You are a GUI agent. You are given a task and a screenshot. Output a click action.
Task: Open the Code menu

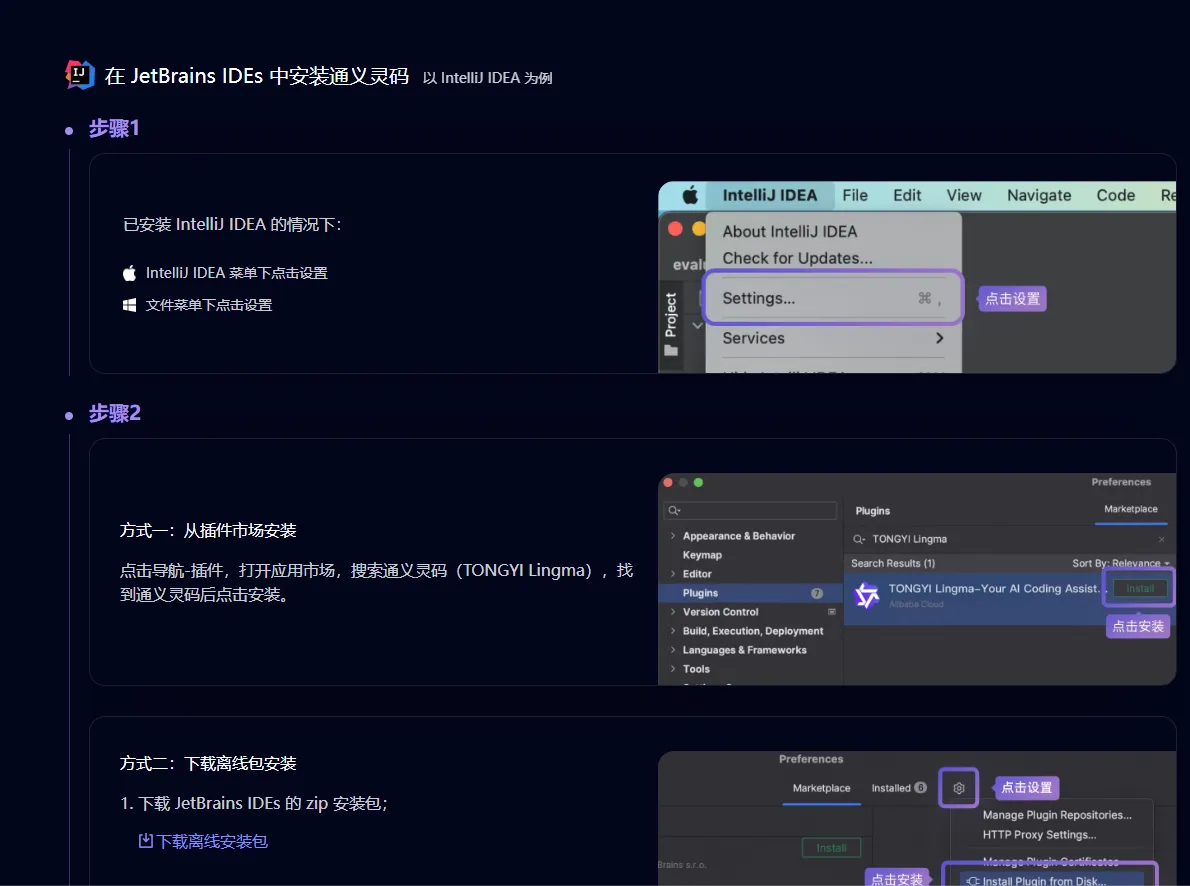[x=1116, y=195]
